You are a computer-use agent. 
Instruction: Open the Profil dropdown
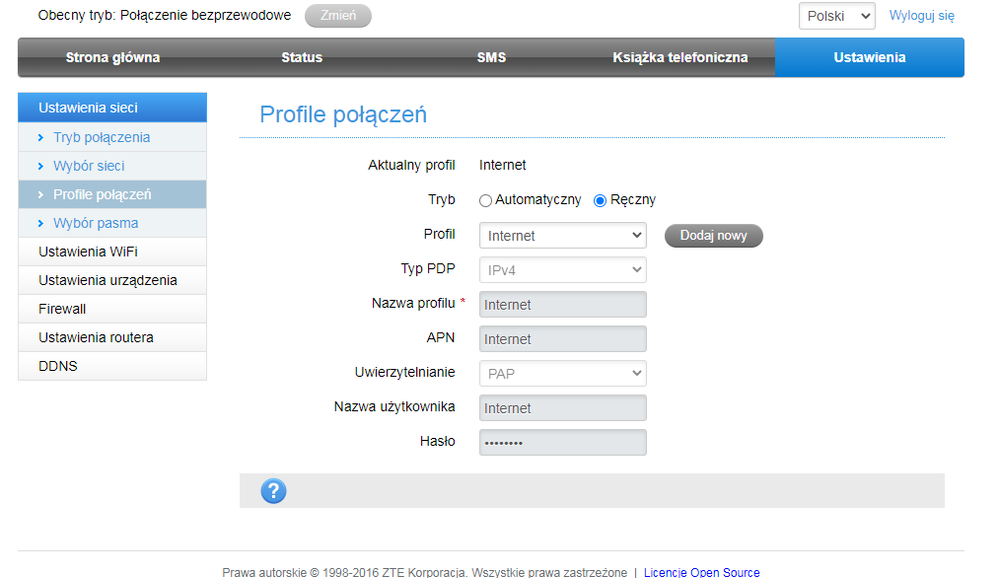563,236
